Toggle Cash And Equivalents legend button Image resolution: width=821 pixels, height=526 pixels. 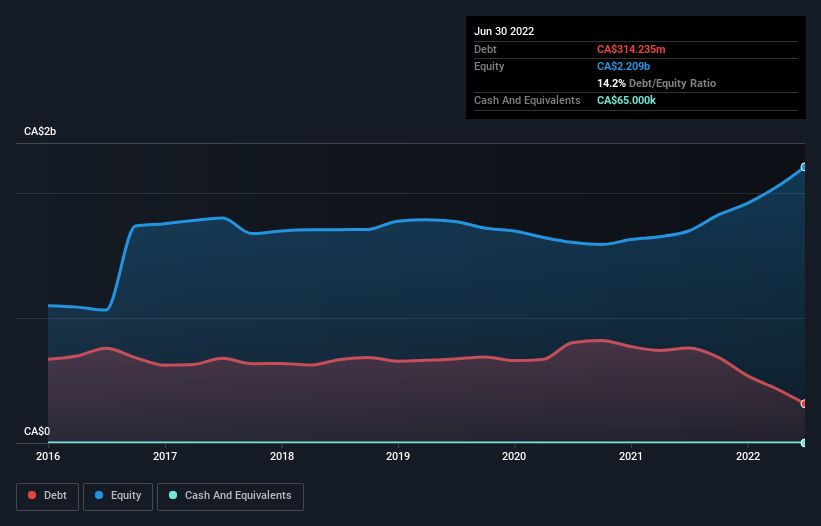[230, 496]
